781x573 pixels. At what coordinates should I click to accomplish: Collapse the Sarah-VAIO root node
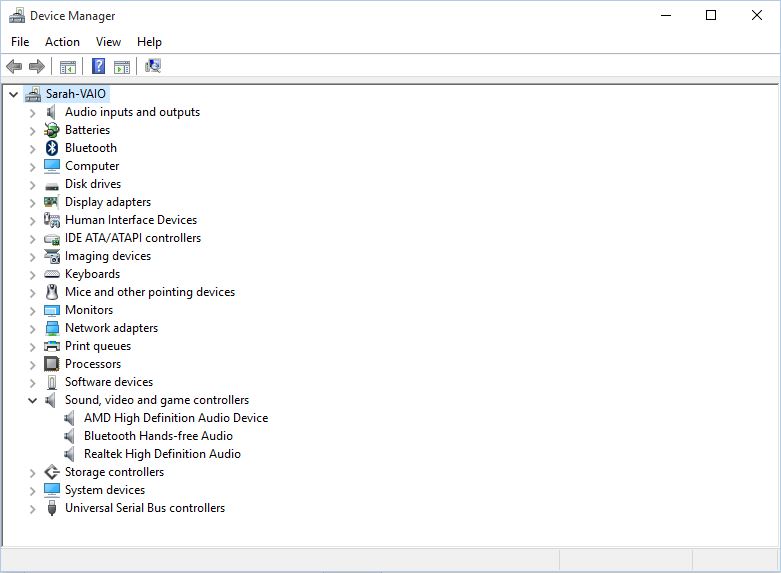coord(13,94)
